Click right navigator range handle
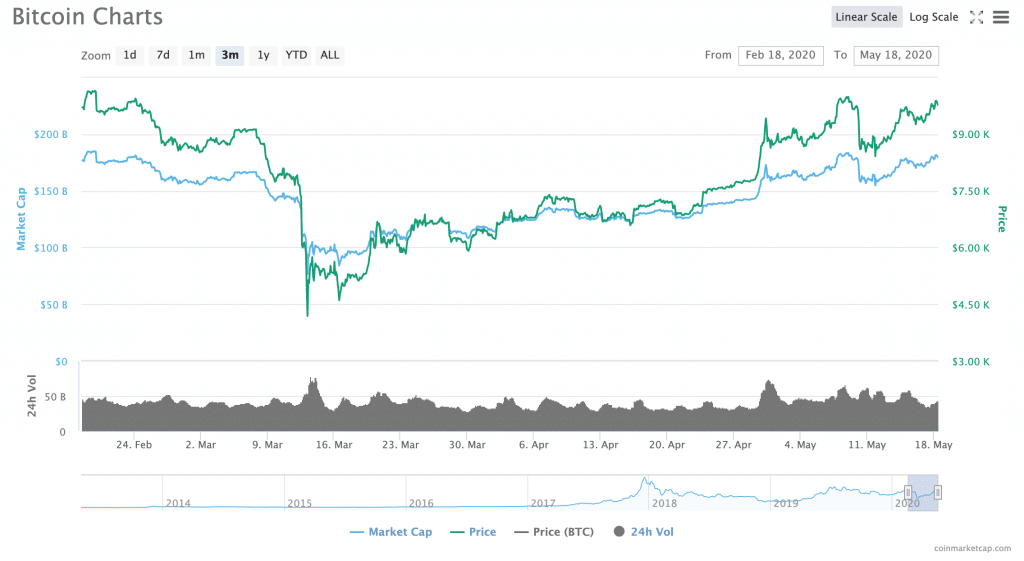 (x=938, y=492)
